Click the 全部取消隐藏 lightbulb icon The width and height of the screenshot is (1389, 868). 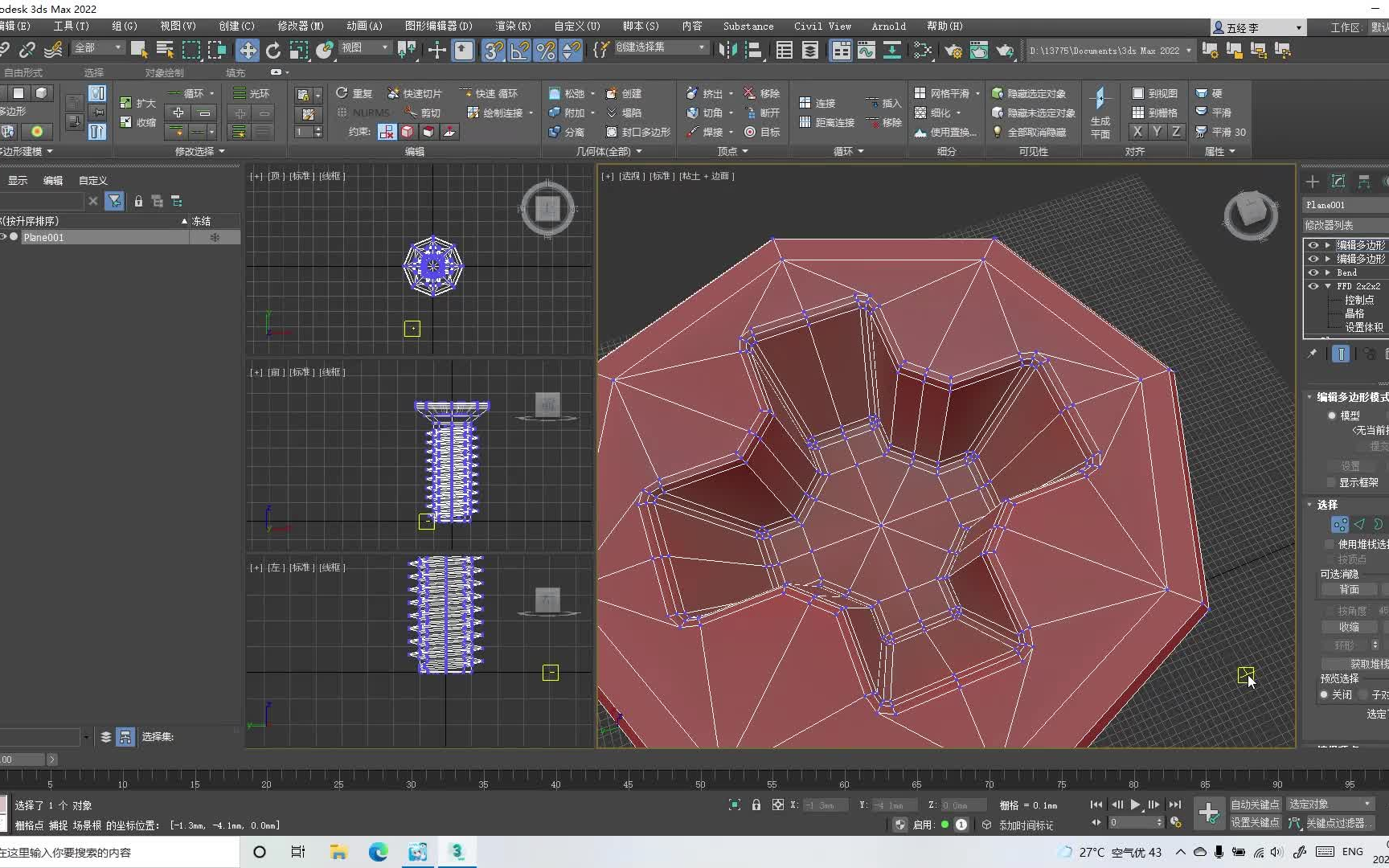[x=999, y=132]
